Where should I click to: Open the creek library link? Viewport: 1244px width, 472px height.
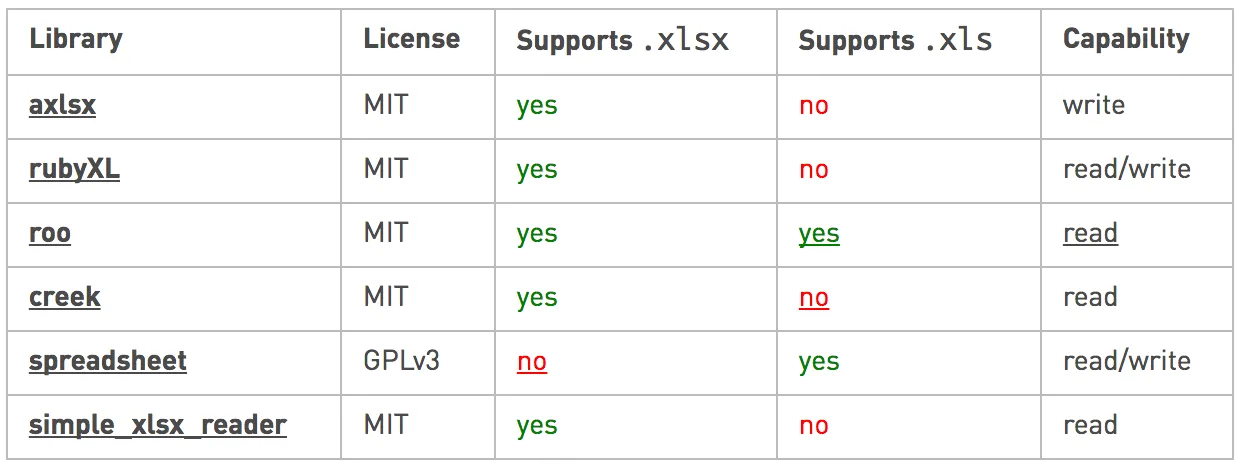[64, 297]
